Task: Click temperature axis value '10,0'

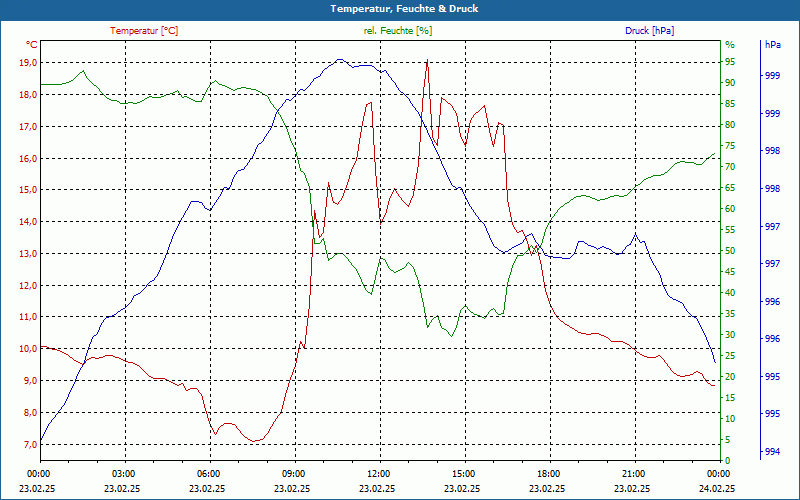Action: (x=28, y=349)
